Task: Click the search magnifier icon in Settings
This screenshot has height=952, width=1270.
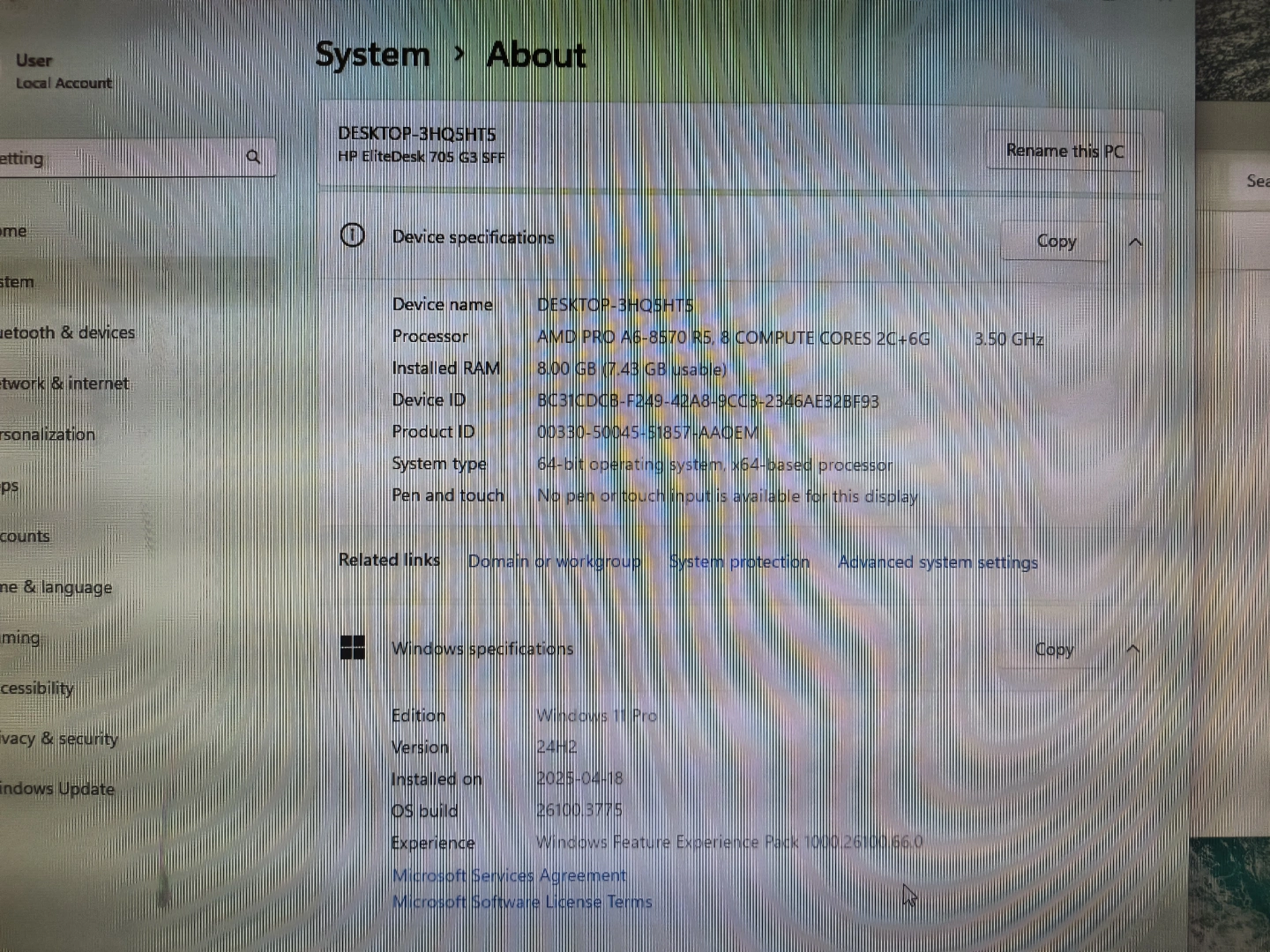Action: [x=253, y=157]
